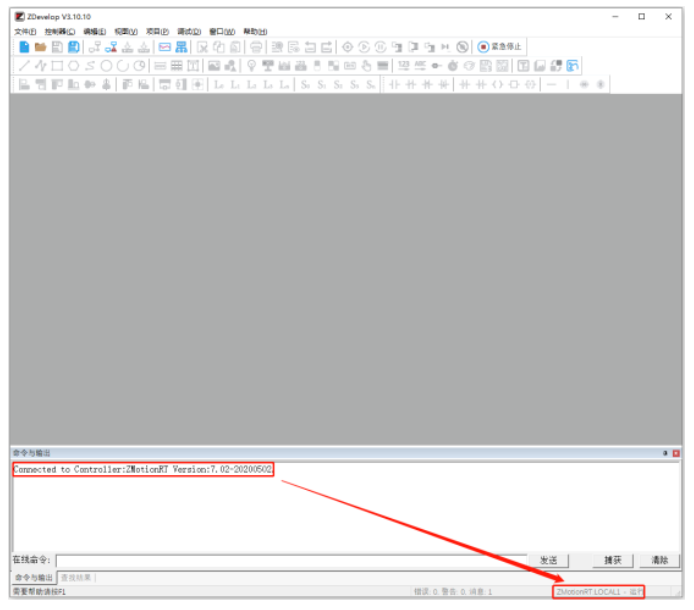Click the Connect controller icon

click(x=94, y=46)
